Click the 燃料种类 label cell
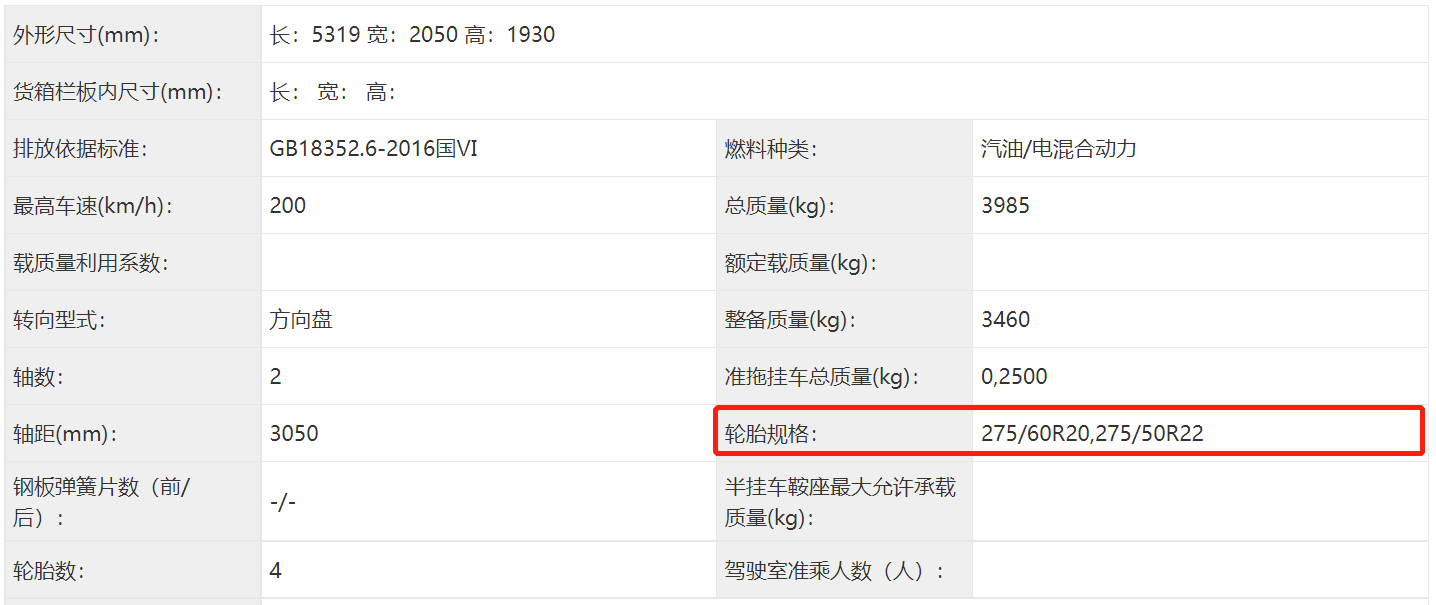The image size is (1436, 605). pos(771,149)
